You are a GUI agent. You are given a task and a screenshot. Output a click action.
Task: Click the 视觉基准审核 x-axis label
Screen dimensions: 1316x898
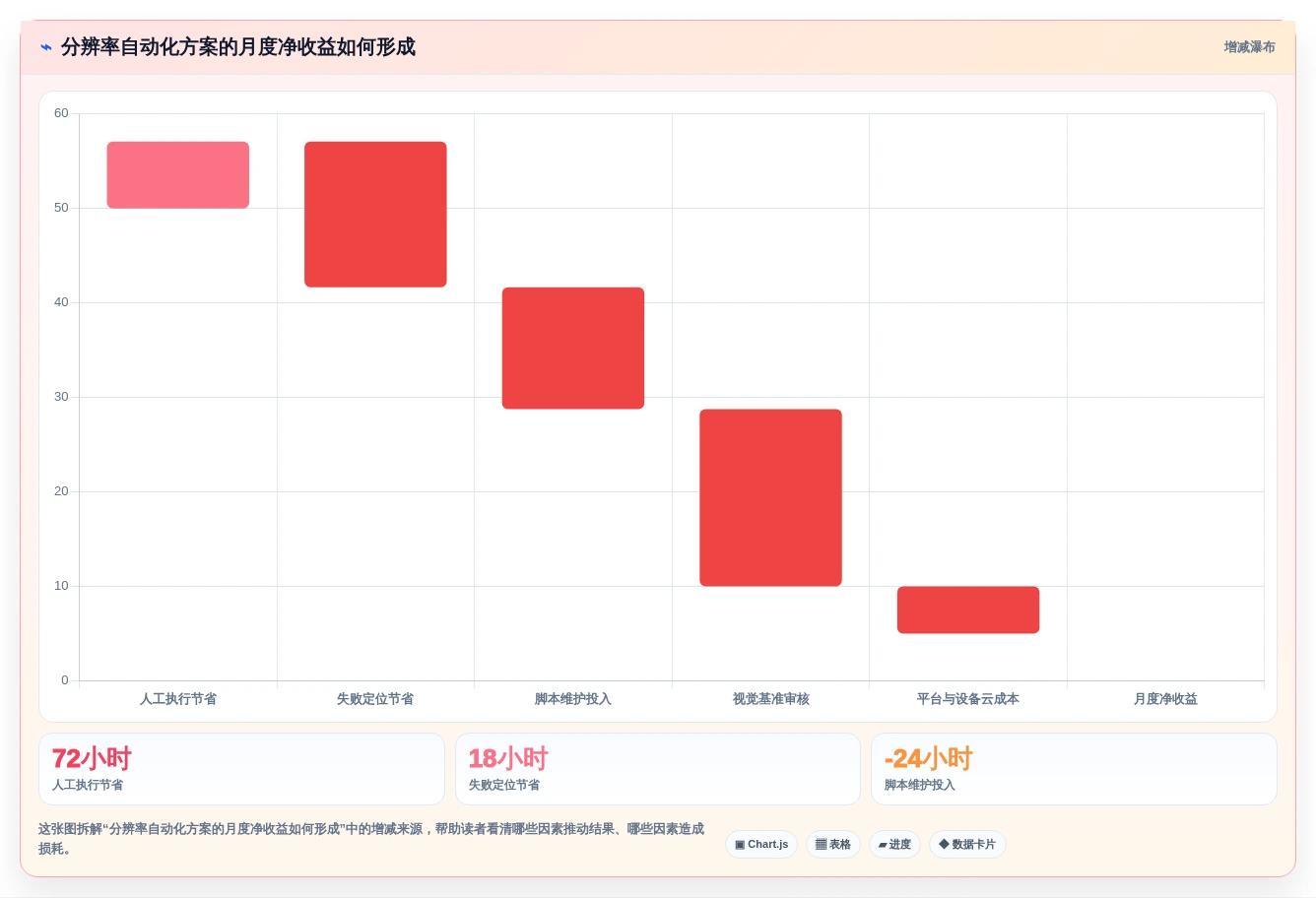pyautogui.click(x=770, y=699)
